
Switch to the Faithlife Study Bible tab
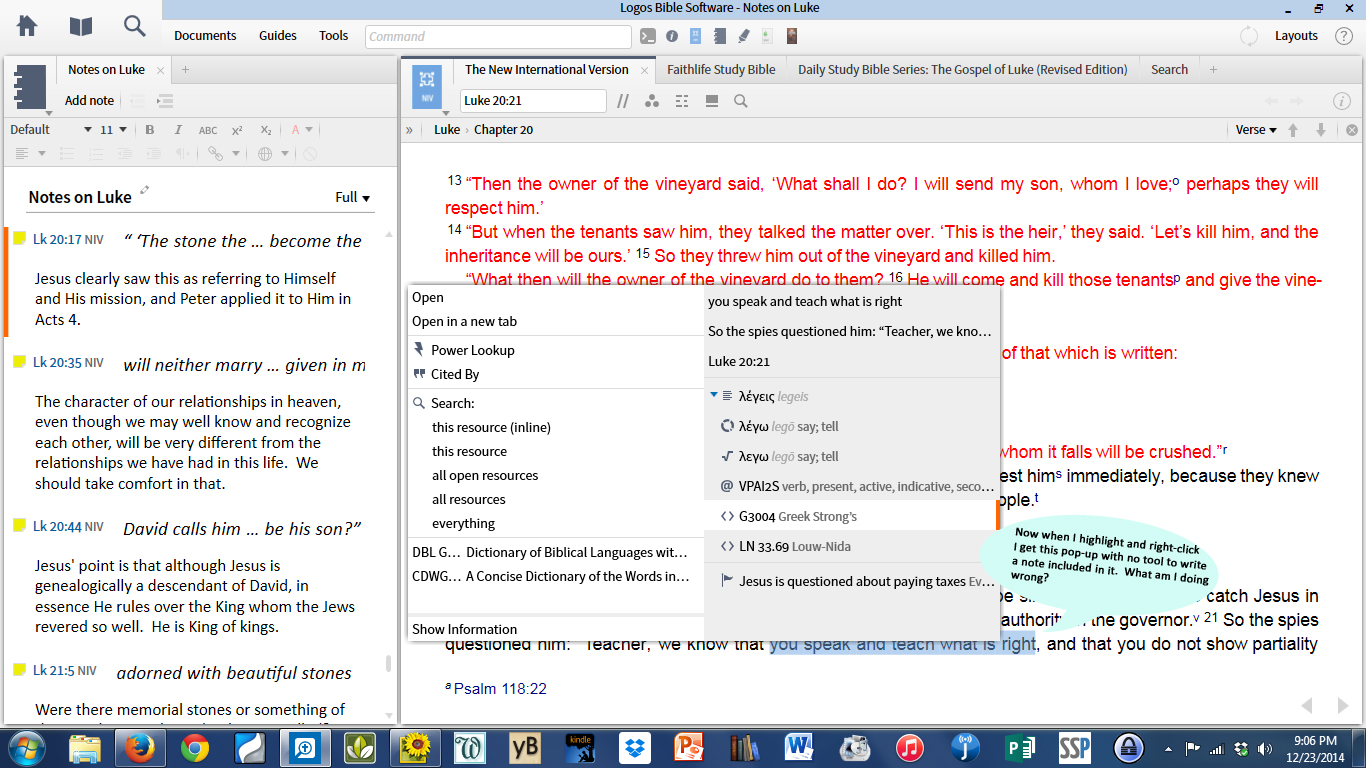721,70
